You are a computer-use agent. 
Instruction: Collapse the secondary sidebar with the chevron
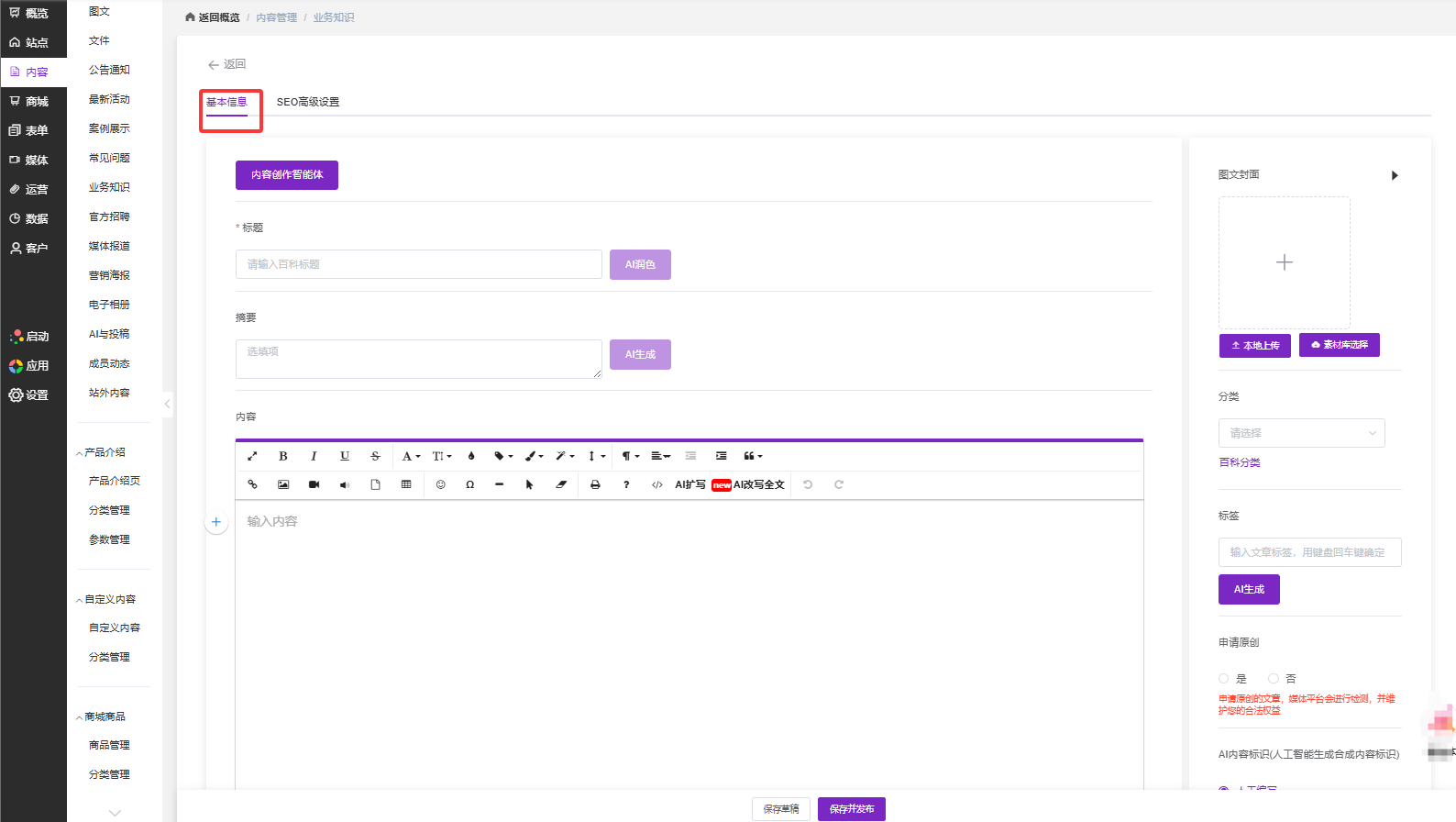(x=167, y=404)
